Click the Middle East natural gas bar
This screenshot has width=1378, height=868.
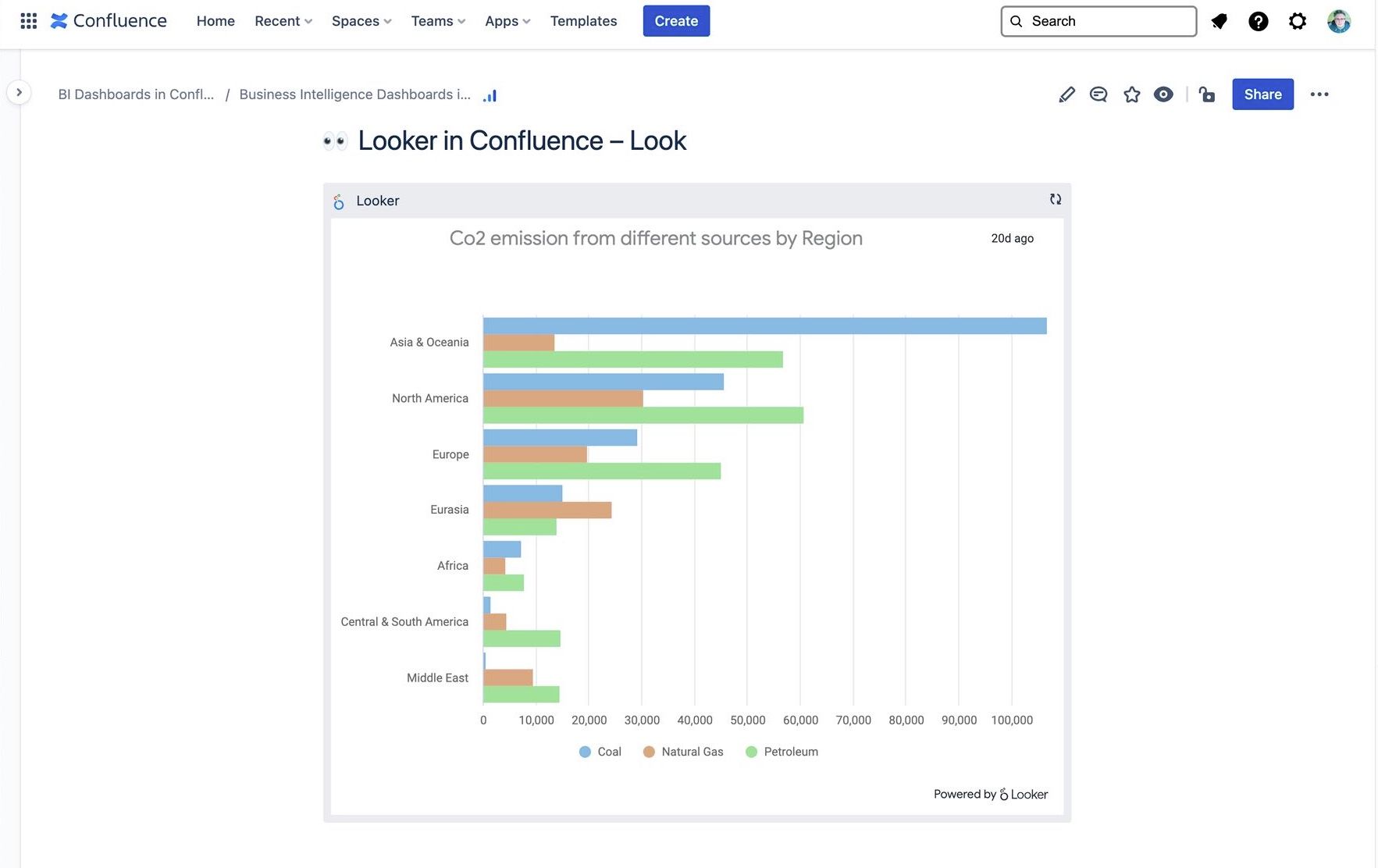coord(508,678)
